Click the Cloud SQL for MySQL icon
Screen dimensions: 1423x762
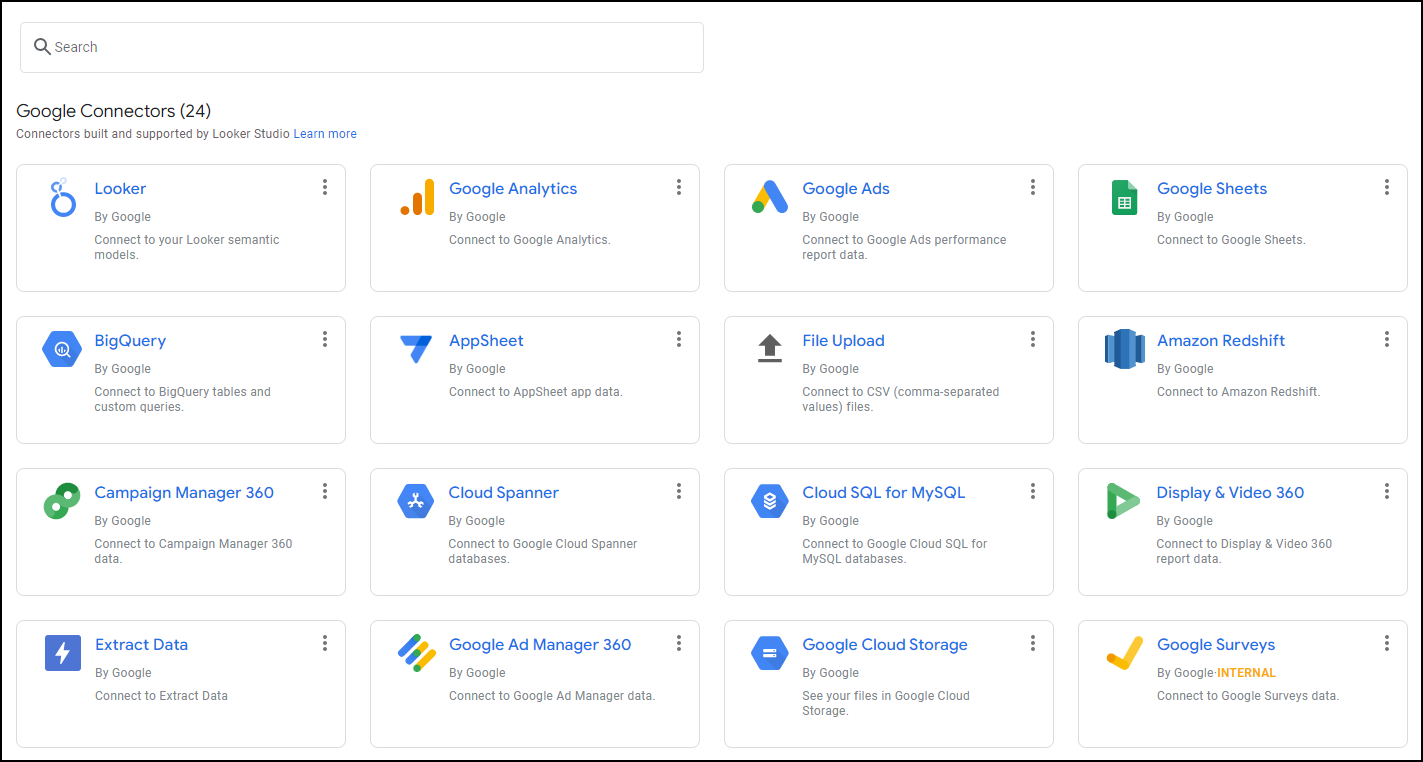click(770, 501)
